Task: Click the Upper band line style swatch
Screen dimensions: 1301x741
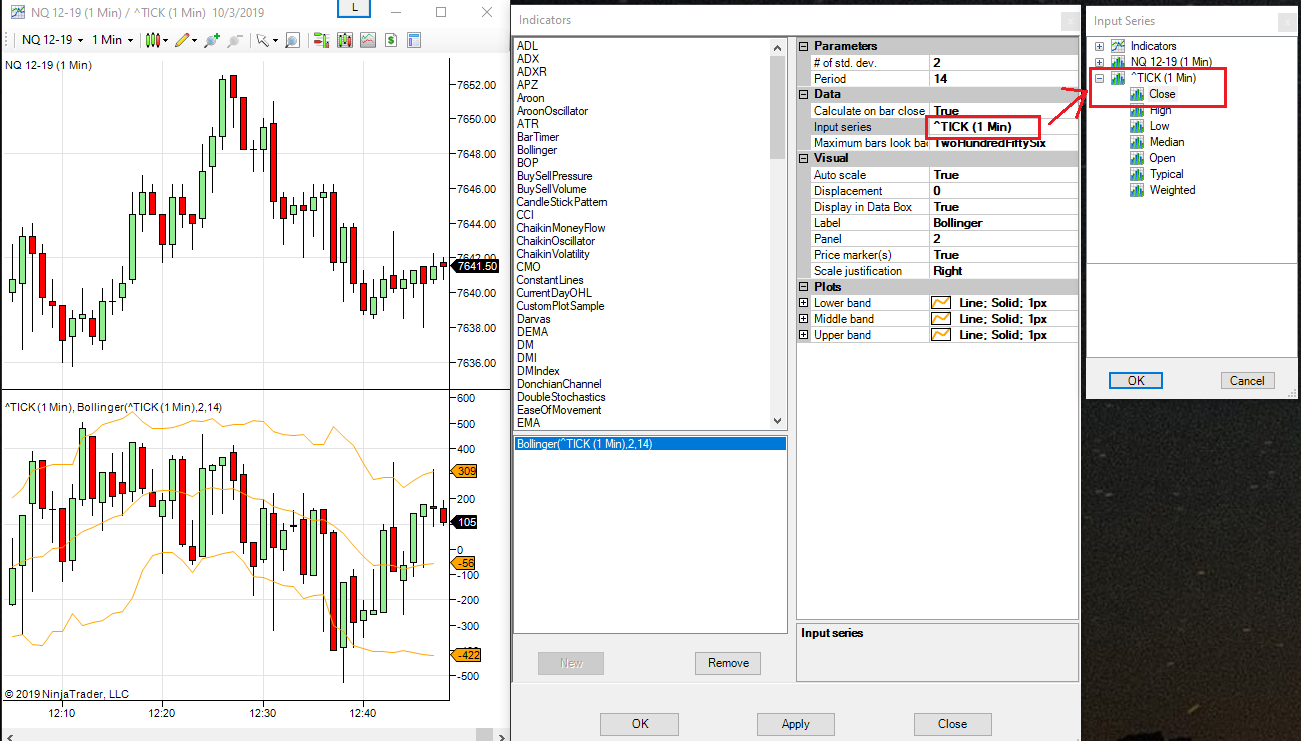Action: click(941, 335)
